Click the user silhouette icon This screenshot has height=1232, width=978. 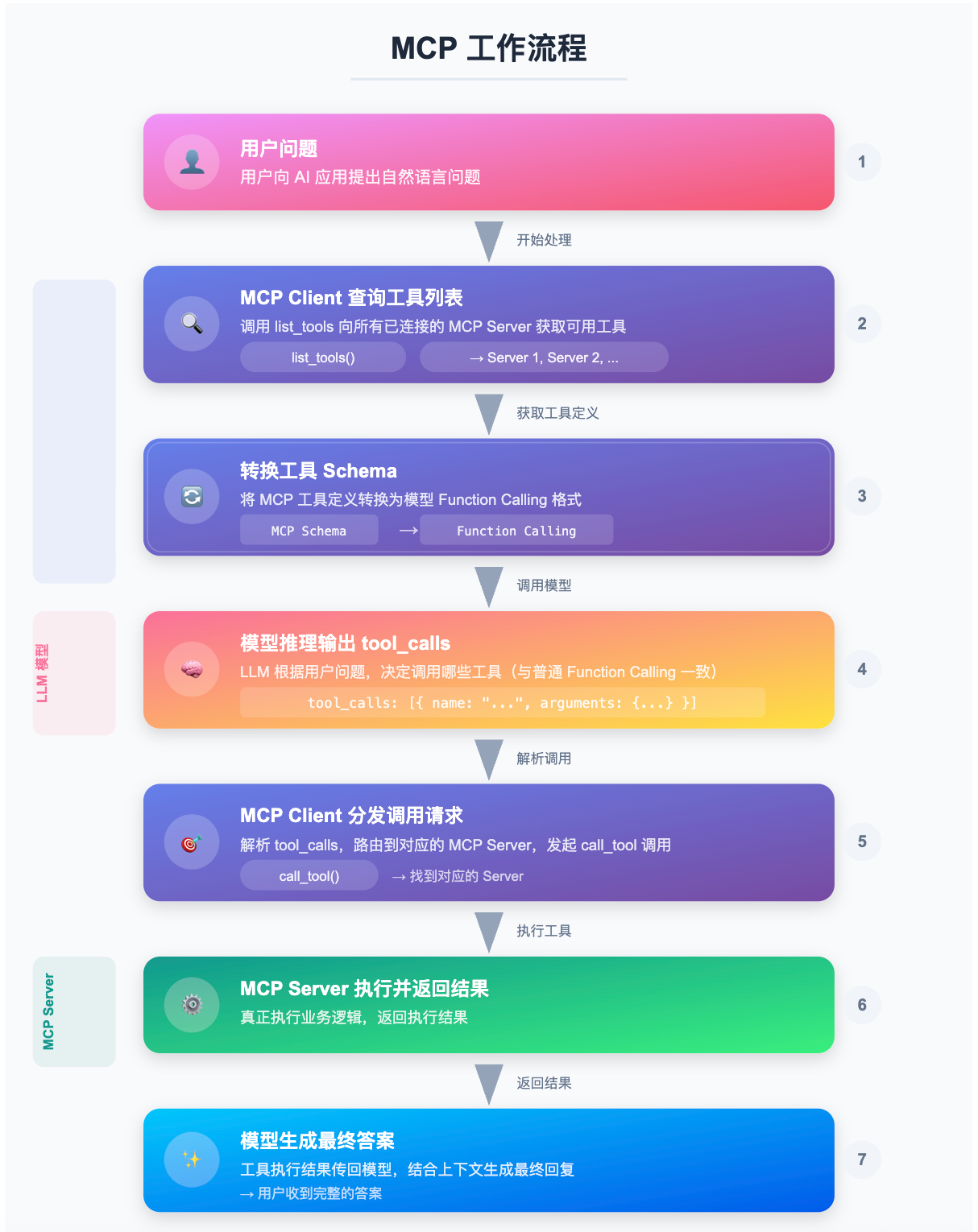(192, 162)
